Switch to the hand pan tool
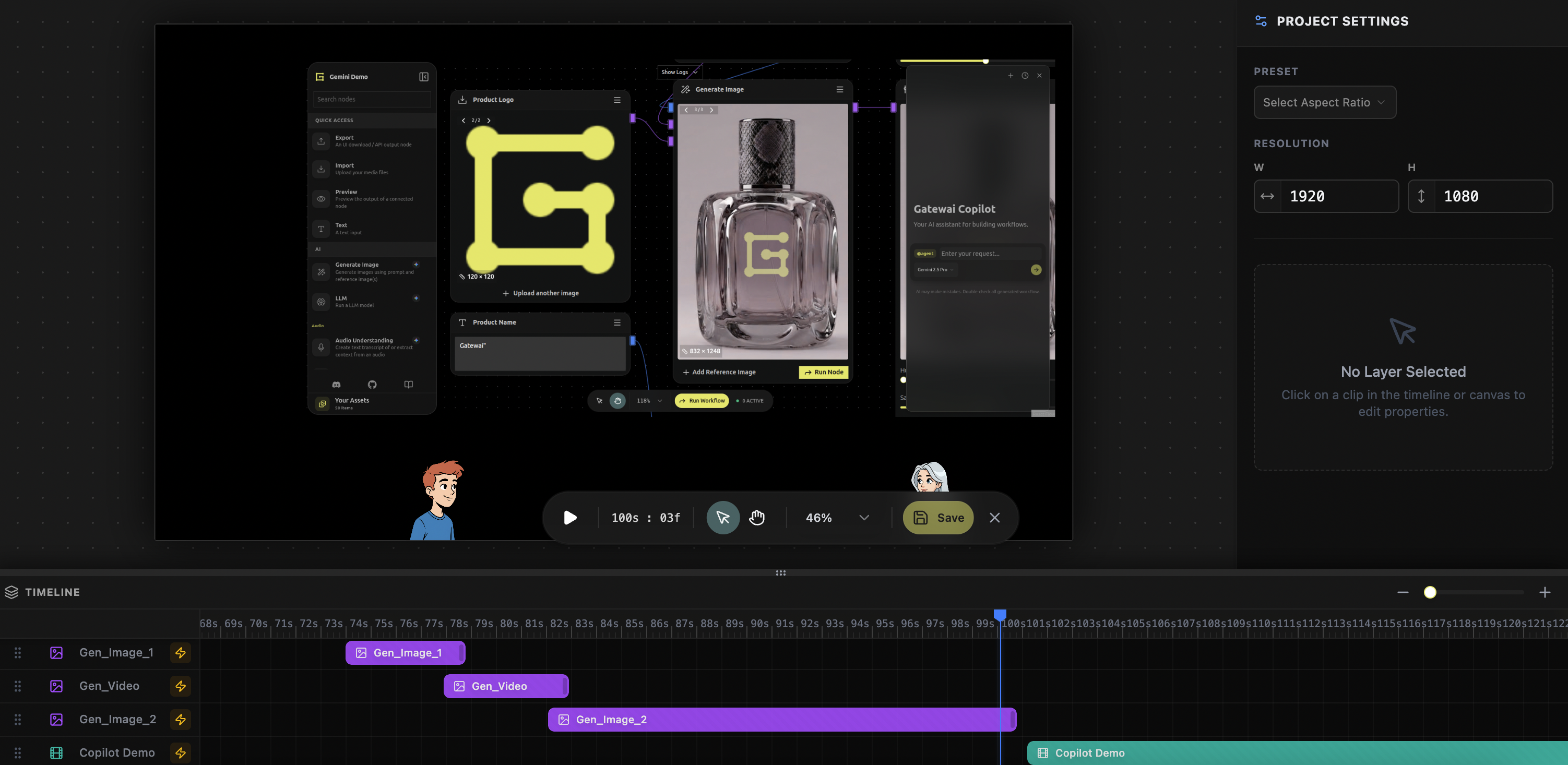 pyautogui.click(x=757, y=517)
